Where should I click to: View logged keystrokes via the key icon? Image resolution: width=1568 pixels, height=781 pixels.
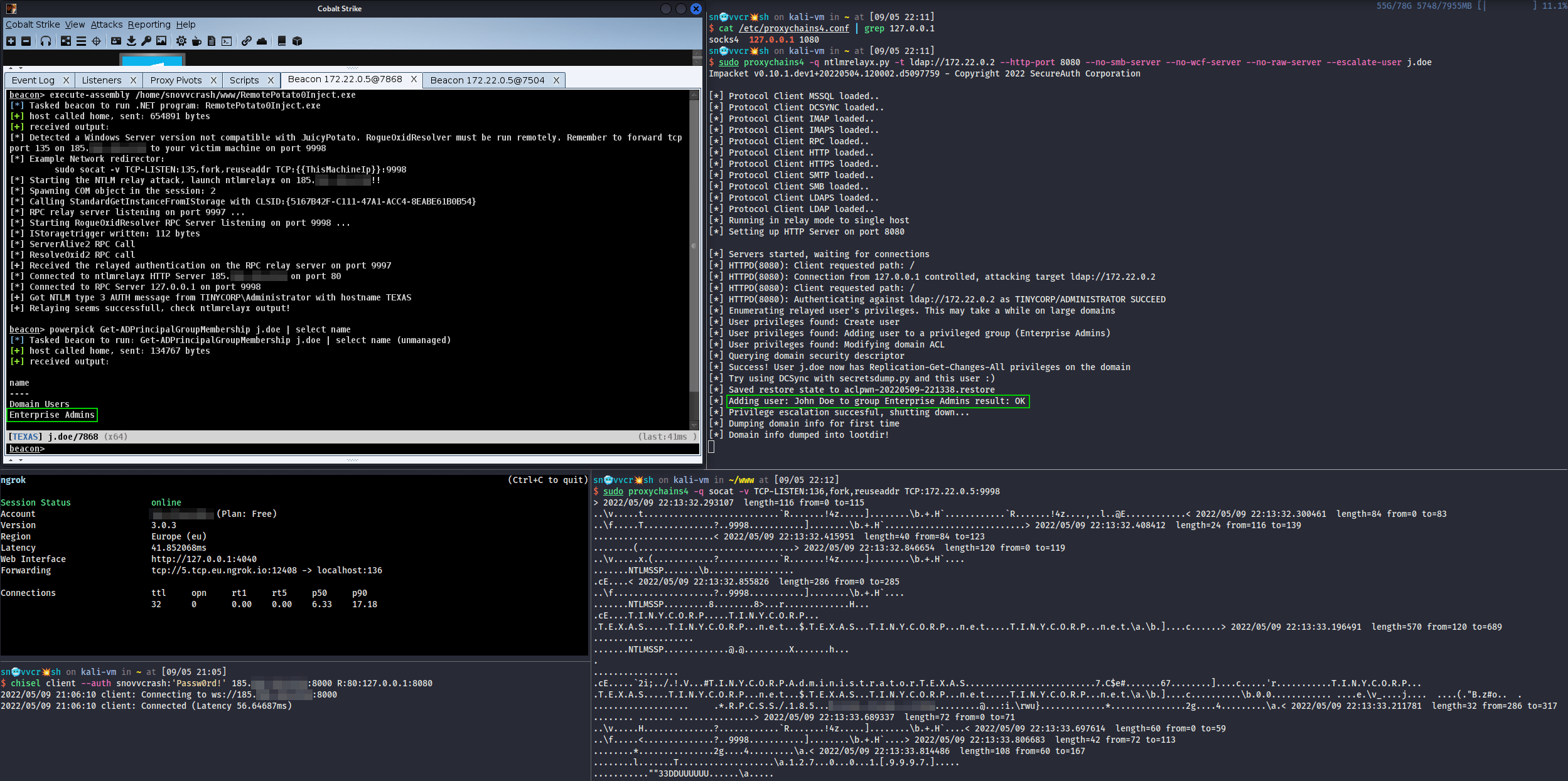point(147,41)
